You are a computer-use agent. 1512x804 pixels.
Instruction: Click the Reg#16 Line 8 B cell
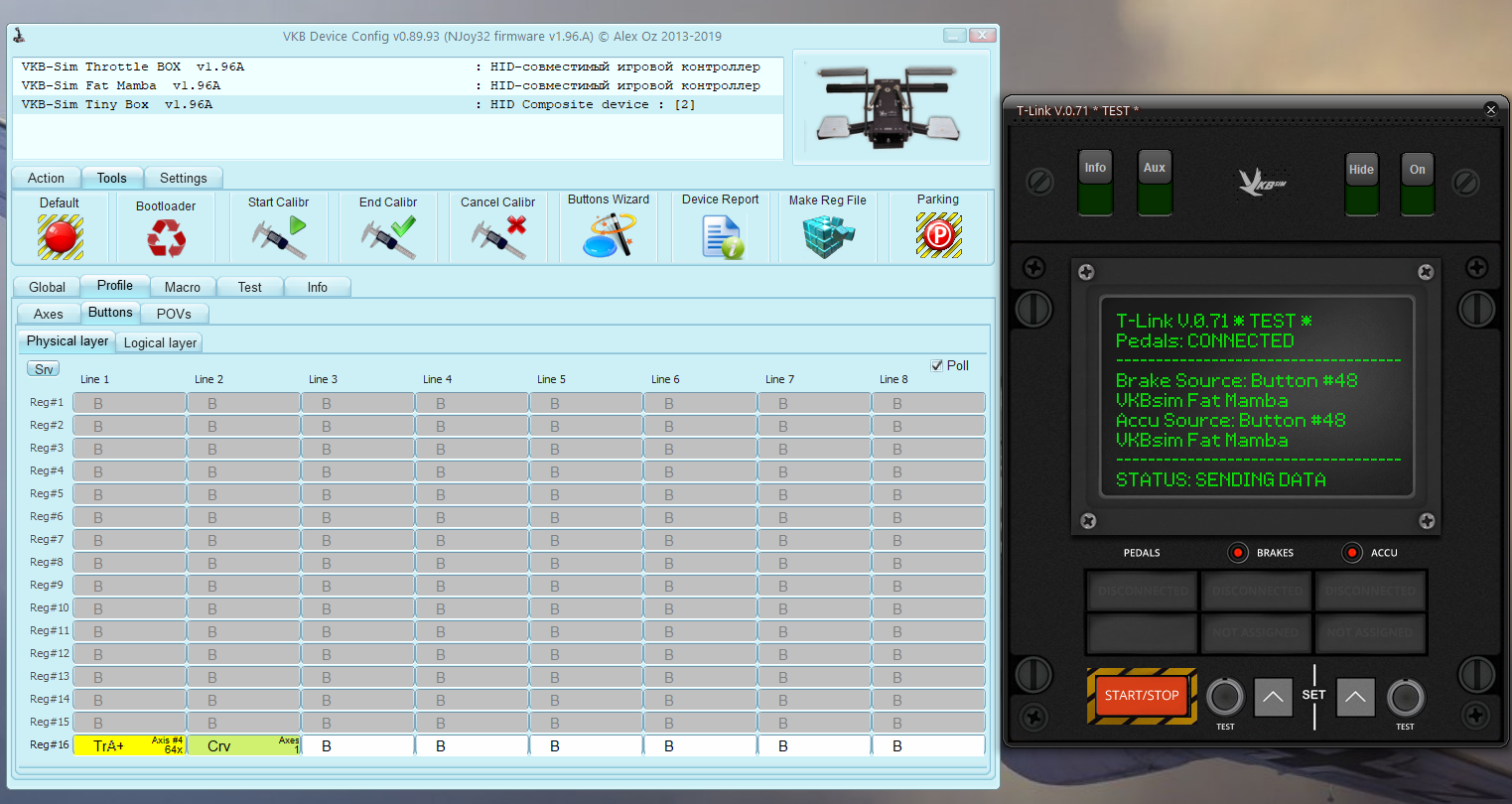(928, 745)
